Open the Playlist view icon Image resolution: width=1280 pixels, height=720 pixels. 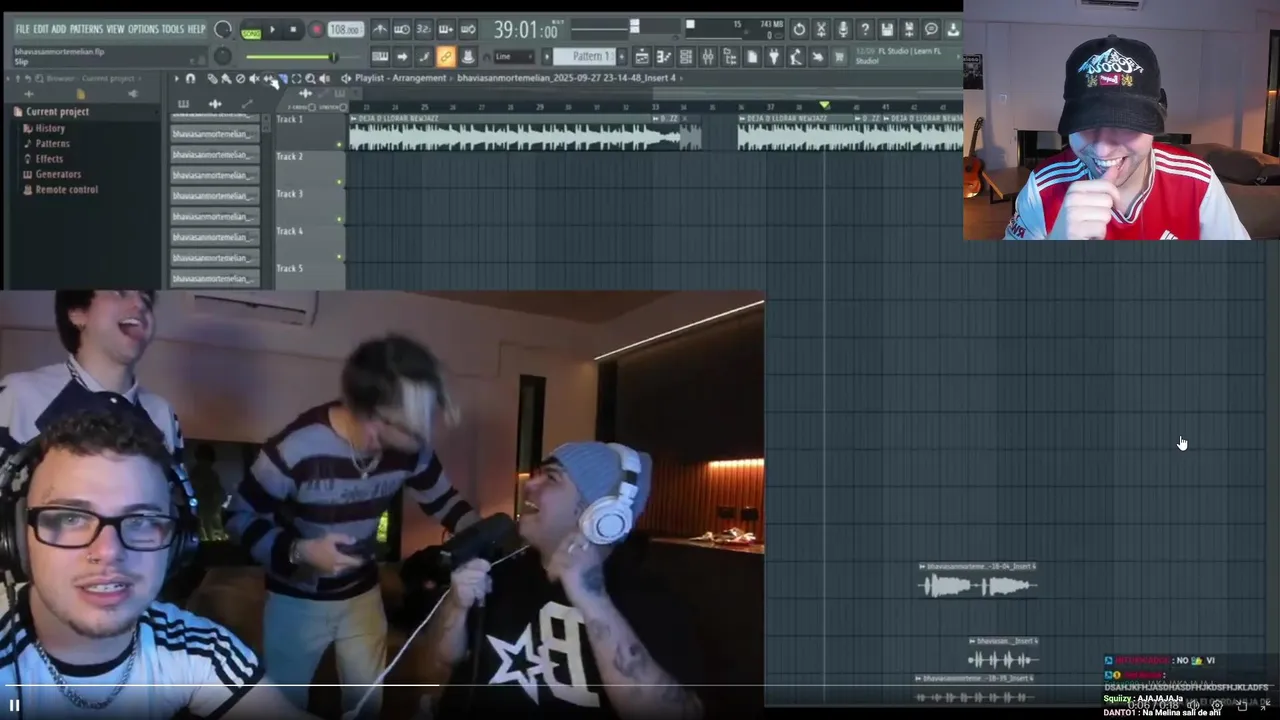(x=642, y=57)
